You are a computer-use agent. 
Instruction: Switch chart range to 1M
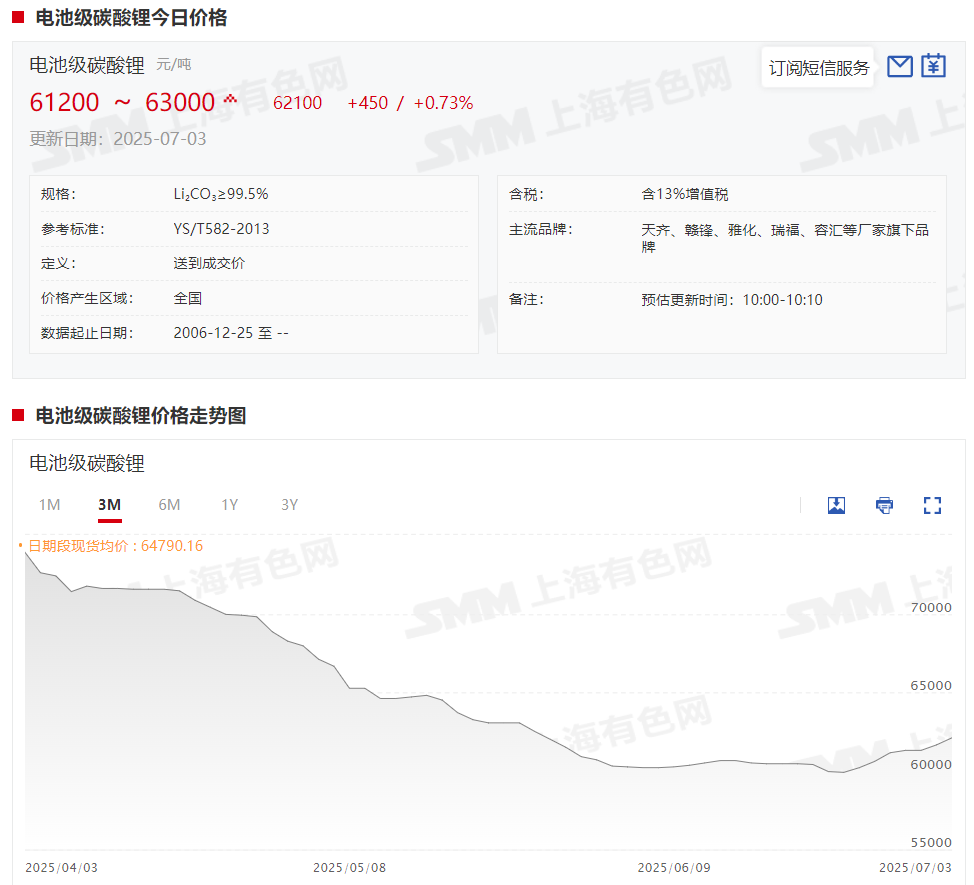click(x=50, y=505)
